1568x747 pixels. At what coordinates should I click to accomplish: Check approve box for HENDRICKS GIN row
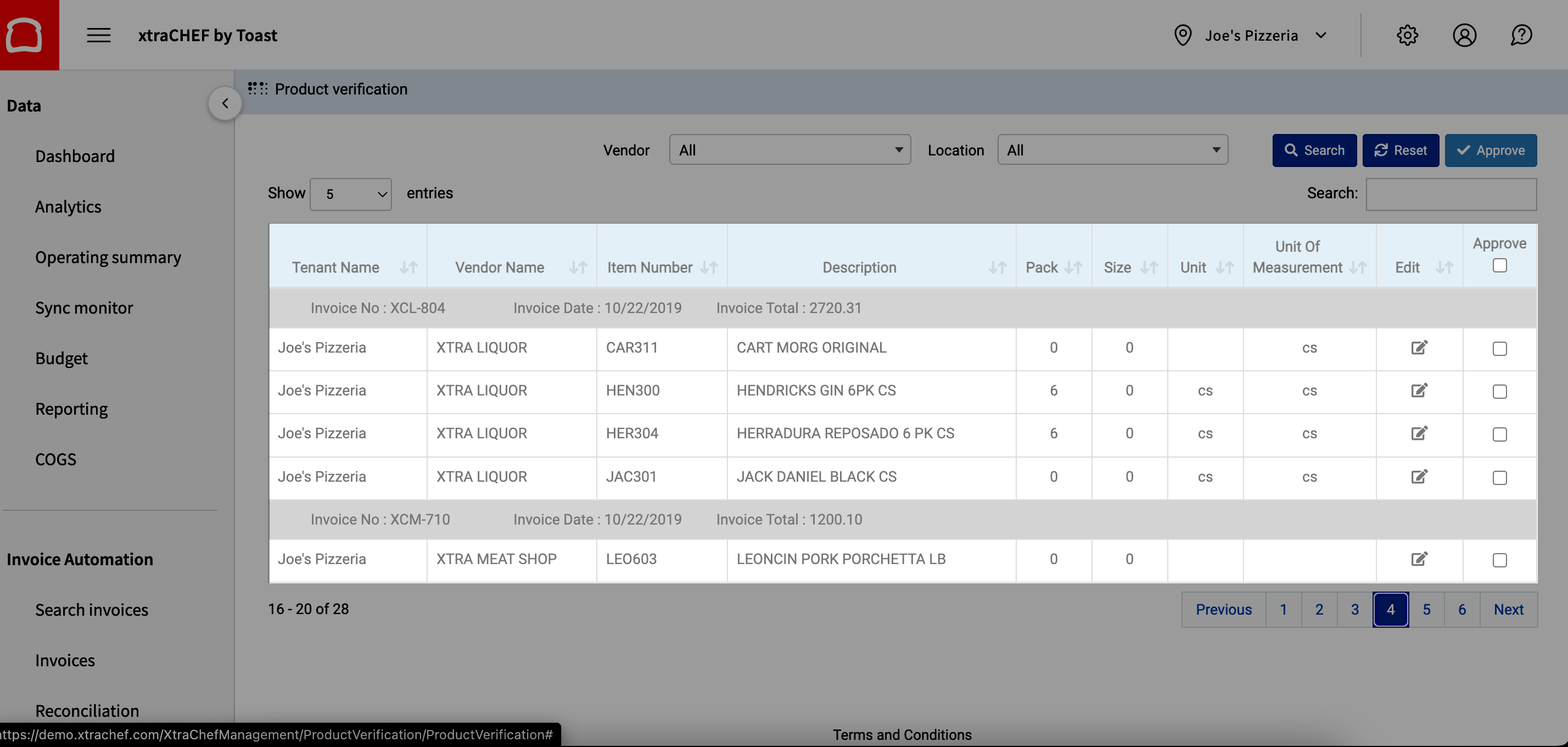click(x=1499, y=392)
